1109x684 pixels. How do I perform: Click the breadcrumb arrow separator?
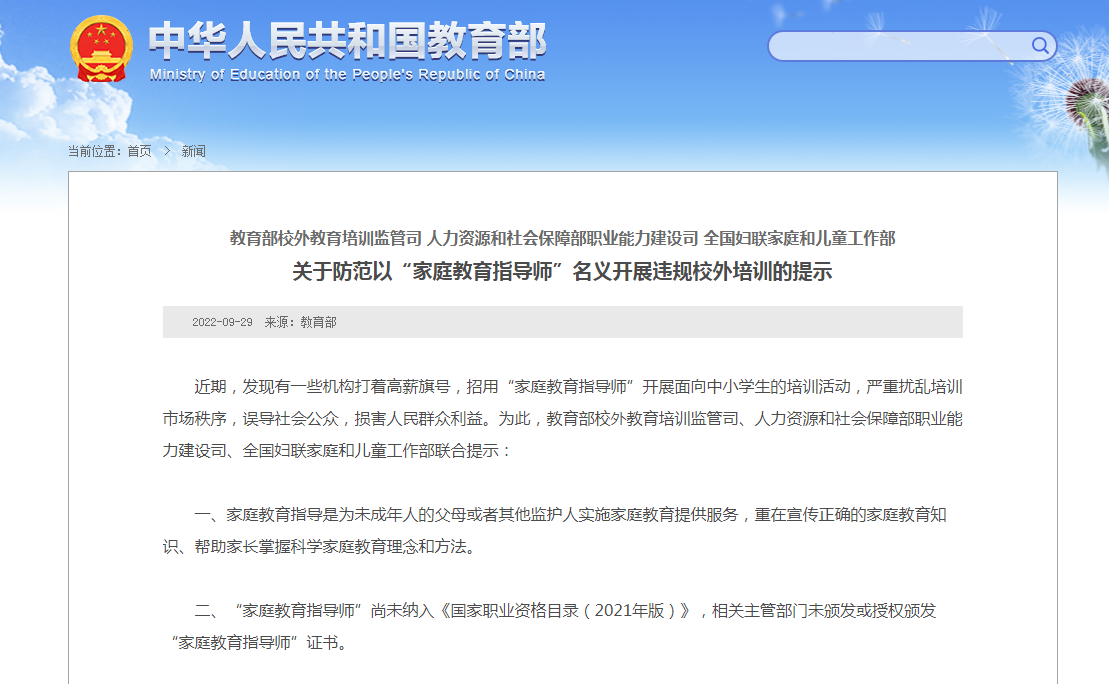[167, 151]
